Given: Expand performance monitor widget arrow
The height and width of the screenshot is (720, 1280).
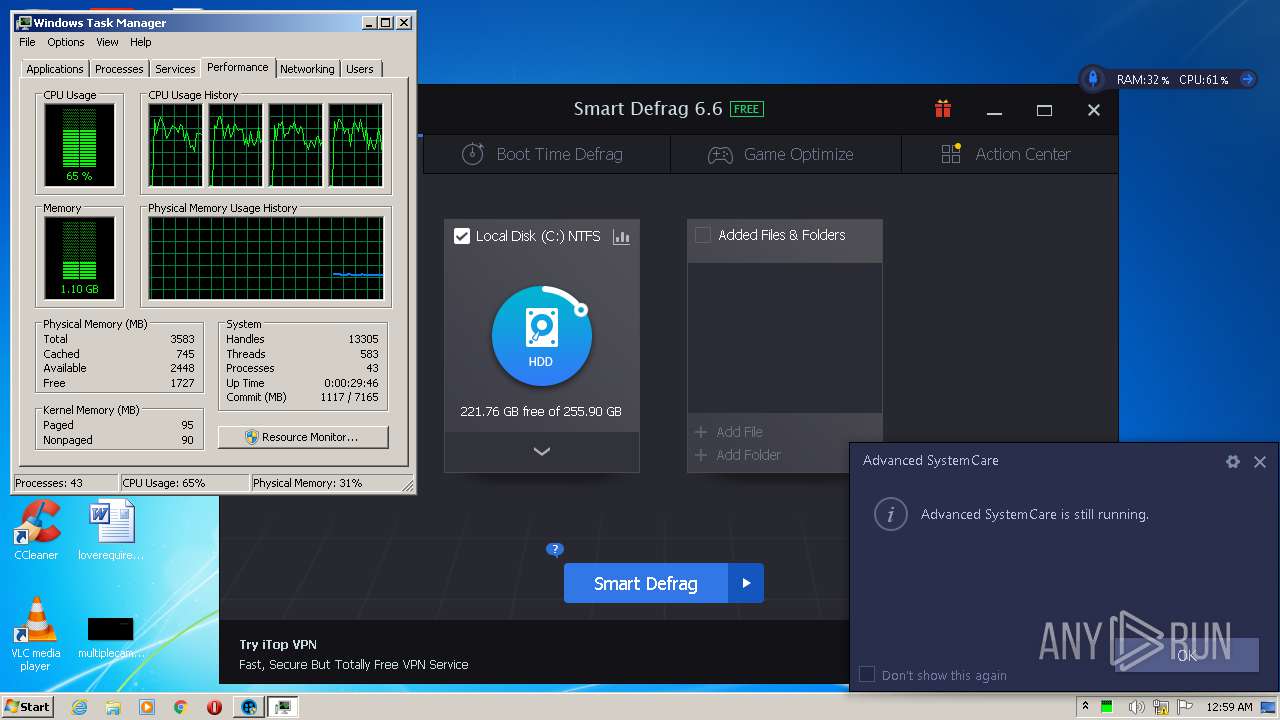Looking at the screenshot, I should pos(1247,79).
